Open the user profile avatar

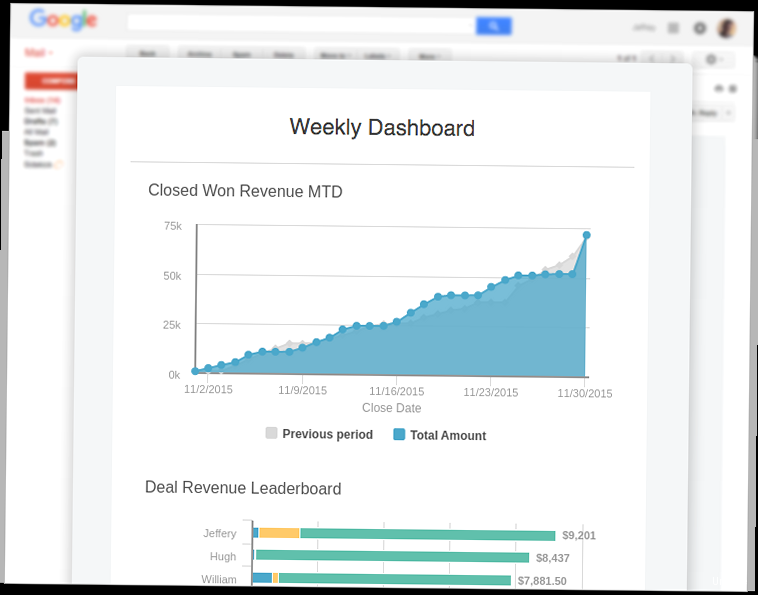[727, 29]
